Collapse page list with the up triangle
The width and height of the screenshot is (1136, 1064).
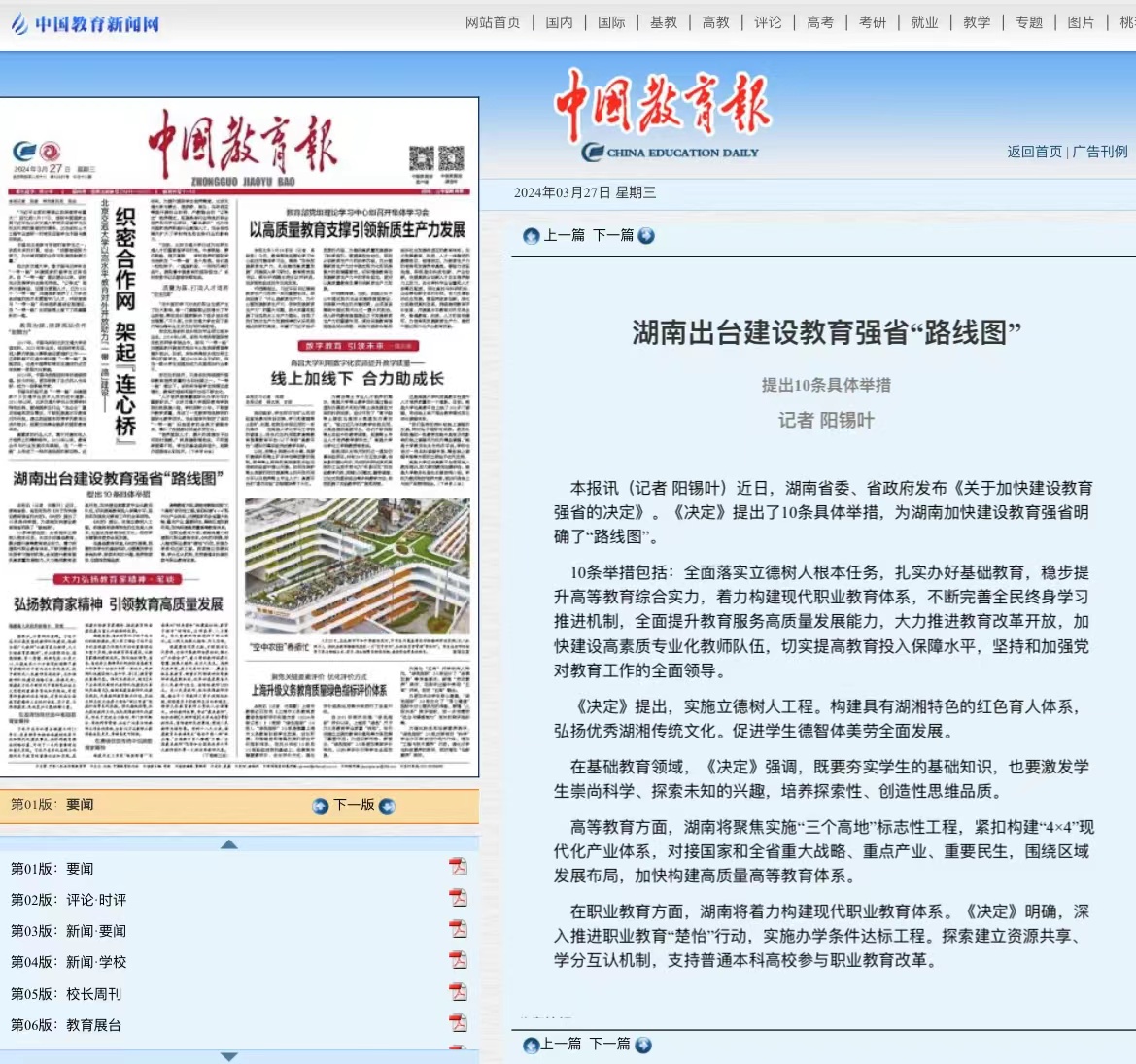point(229,843)
